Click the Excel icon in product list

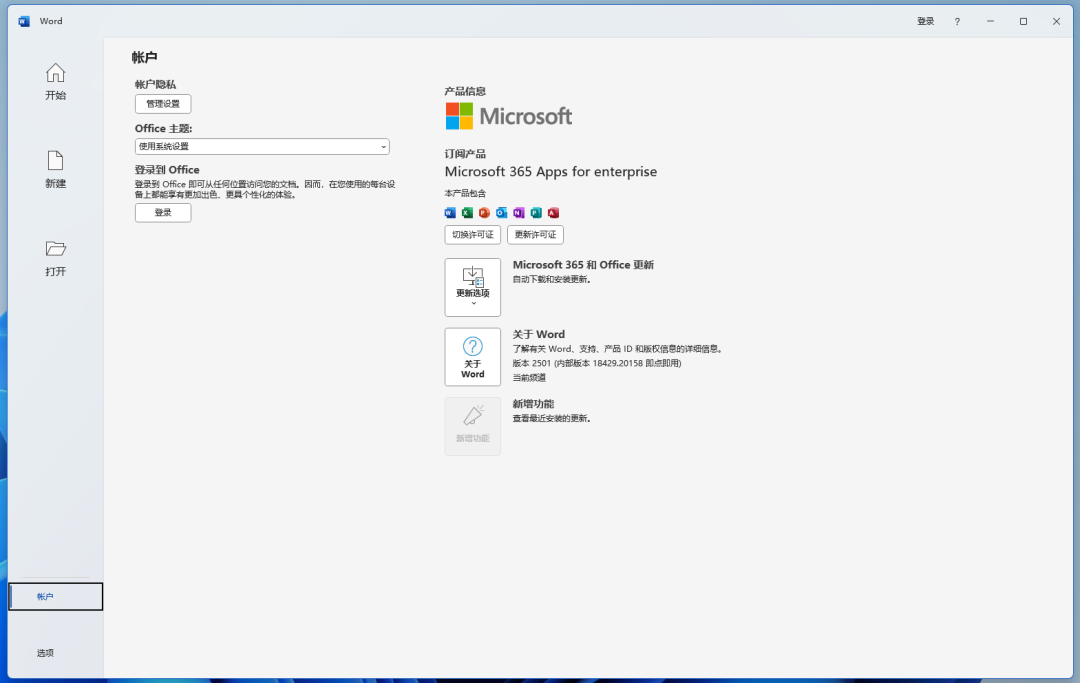coord(467,213)
